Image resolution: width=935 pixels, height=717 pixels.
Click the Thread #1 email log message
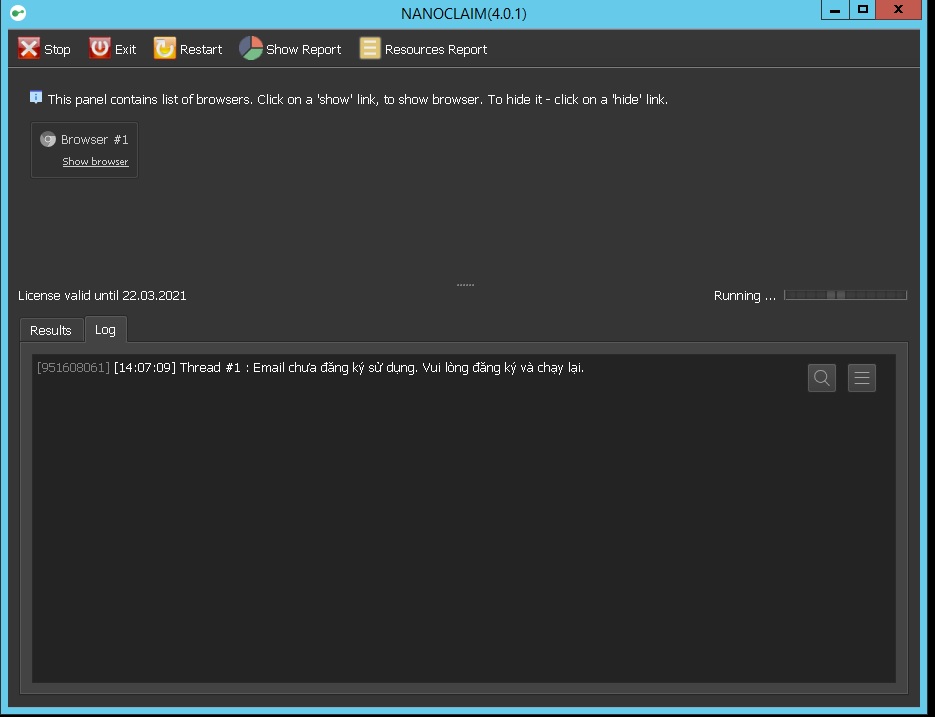pyautogui.click(x=382, y=367)
